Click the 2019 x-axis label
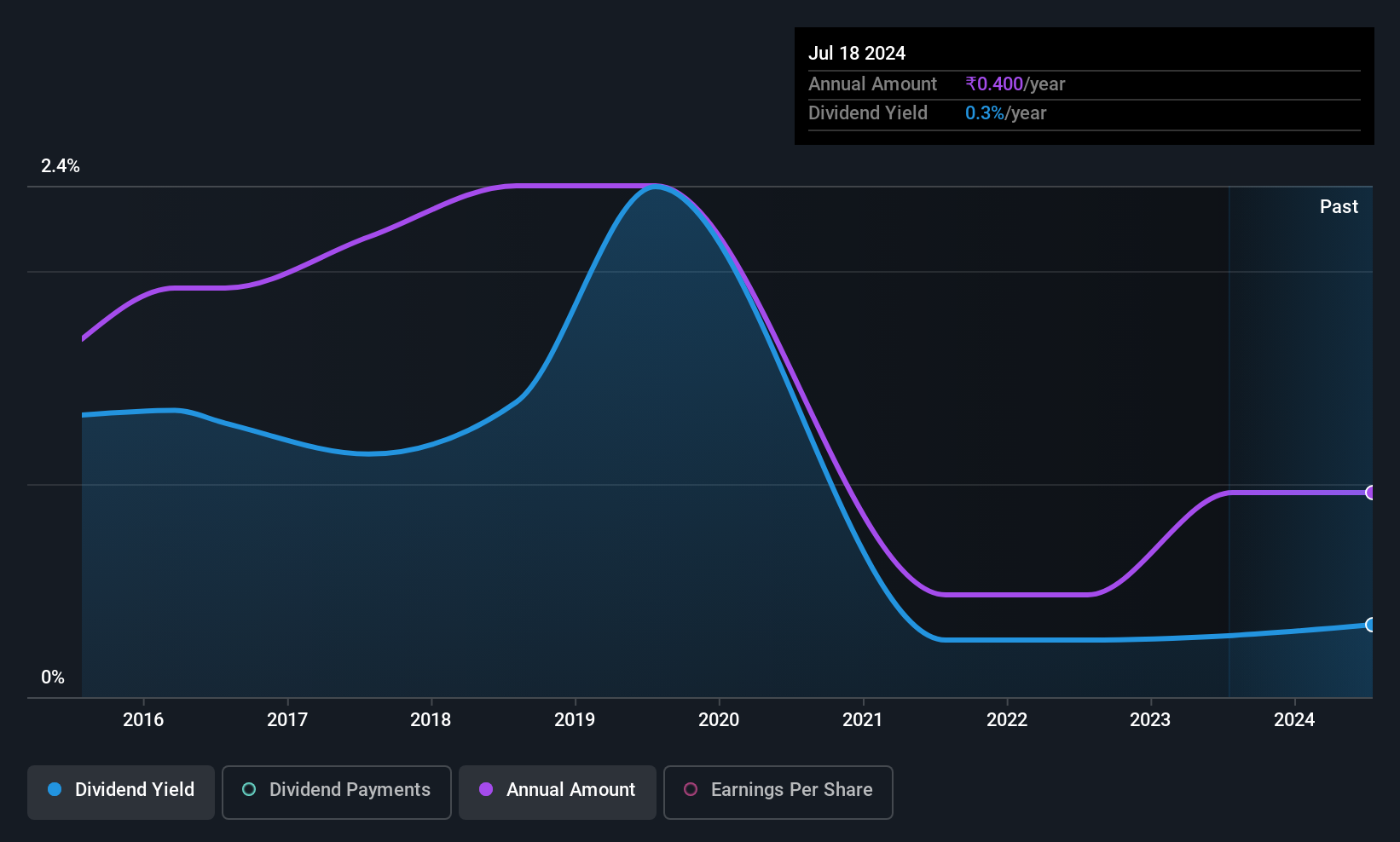This screenshot has height=842, width=1400. [575, 720]
